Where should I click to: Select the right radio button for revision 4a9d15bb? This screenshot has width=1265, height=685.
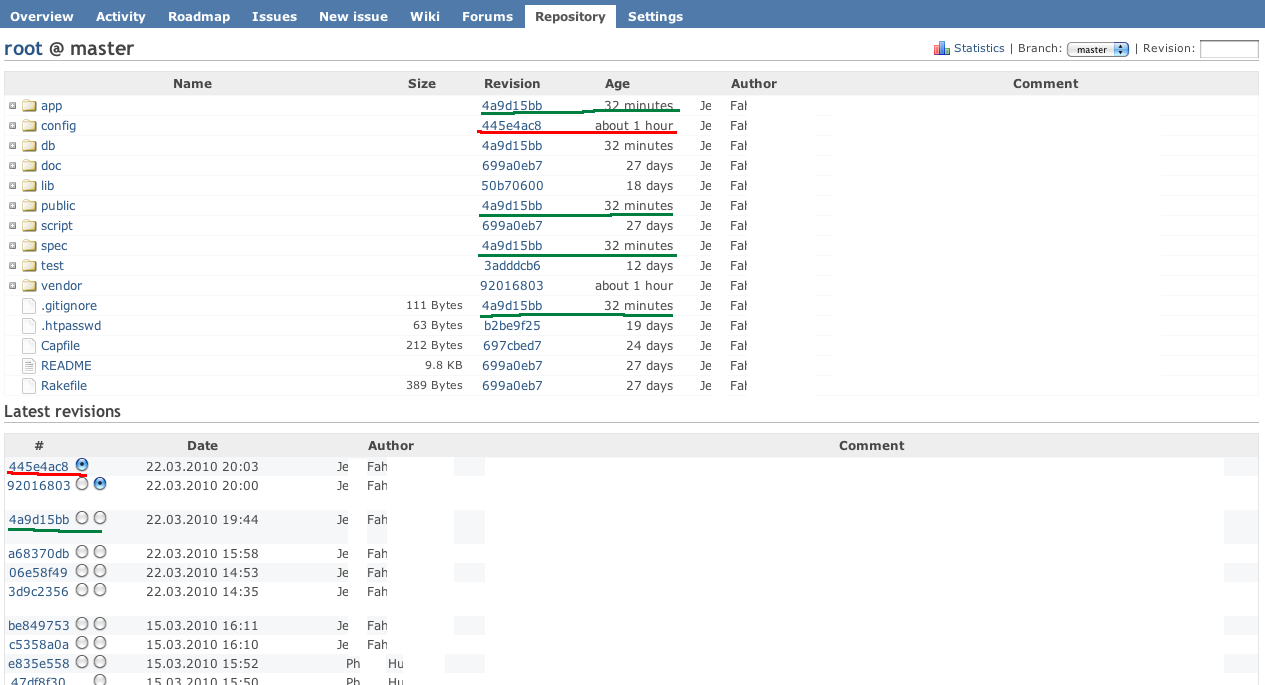tap(100, 518)
